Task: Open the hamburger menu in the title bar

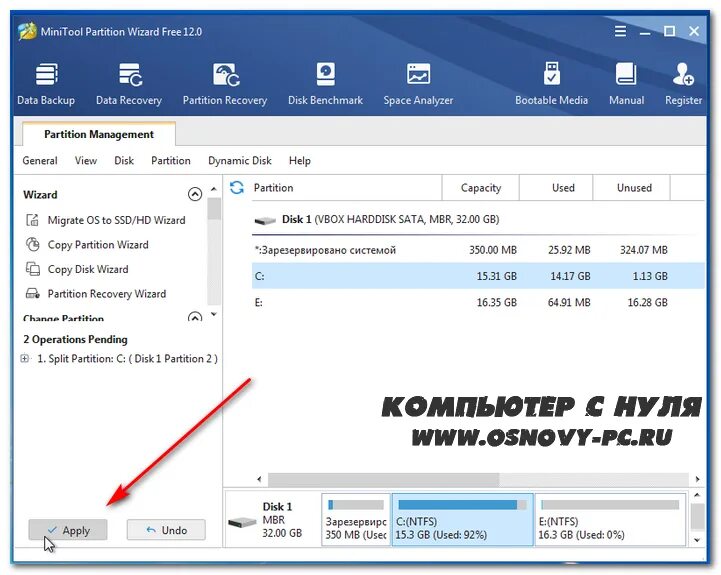Action: pyautogui.click(x=620, y=31)
